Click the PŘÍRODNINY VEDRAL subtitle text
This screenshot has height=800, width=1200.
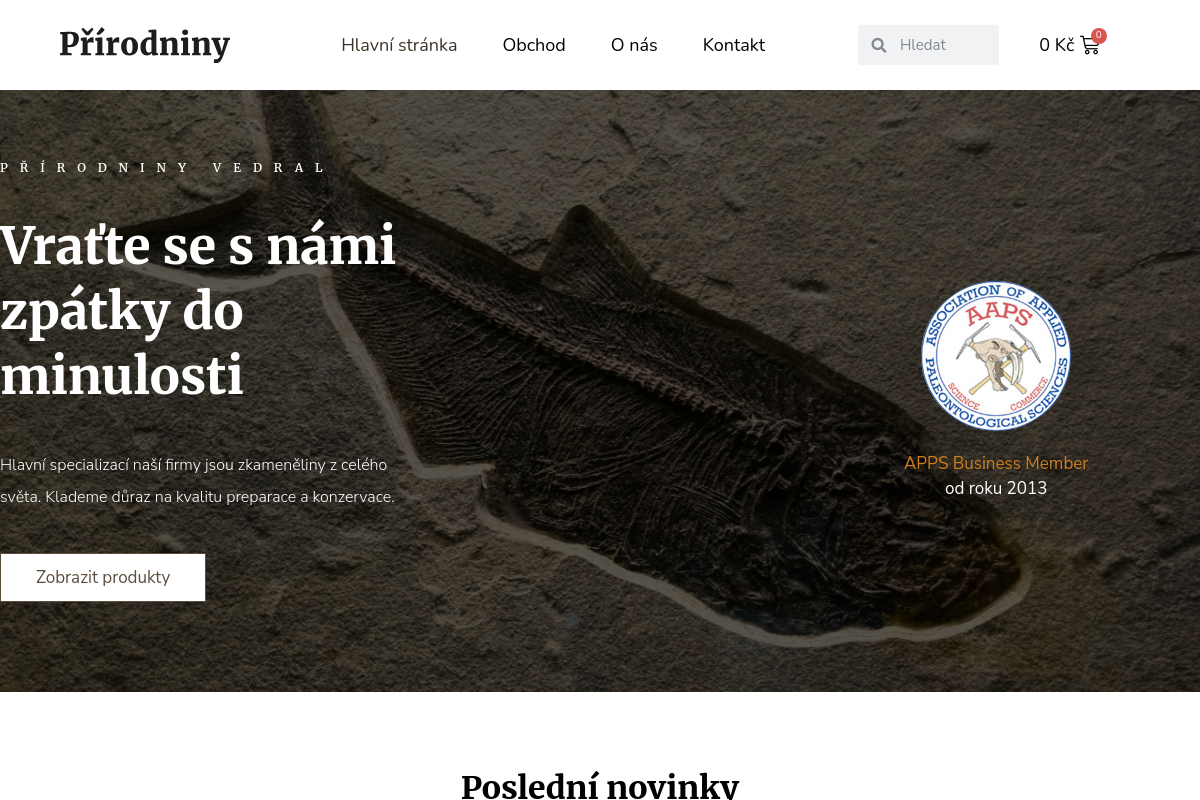click(163, 168)
